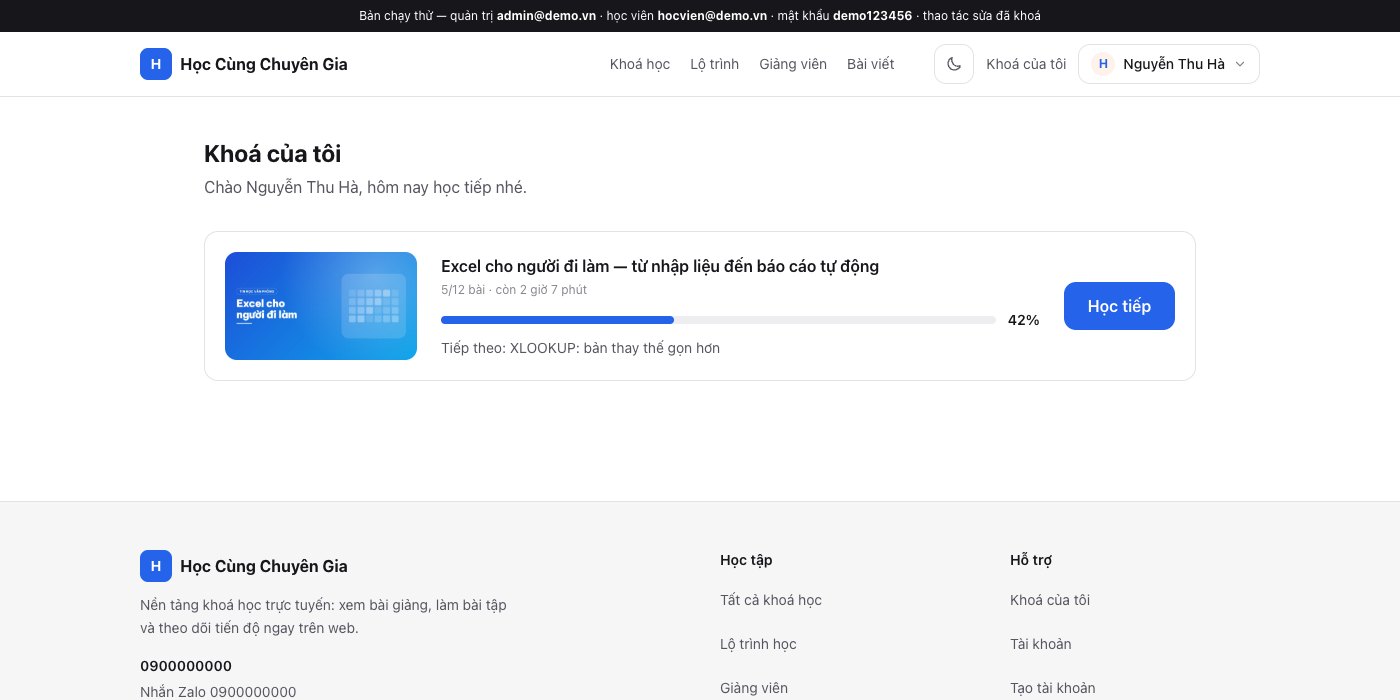Open Bài viết in top navigation
This screenshot has width=1400, height=700.
pyautogui.click(x=871, y=64)
